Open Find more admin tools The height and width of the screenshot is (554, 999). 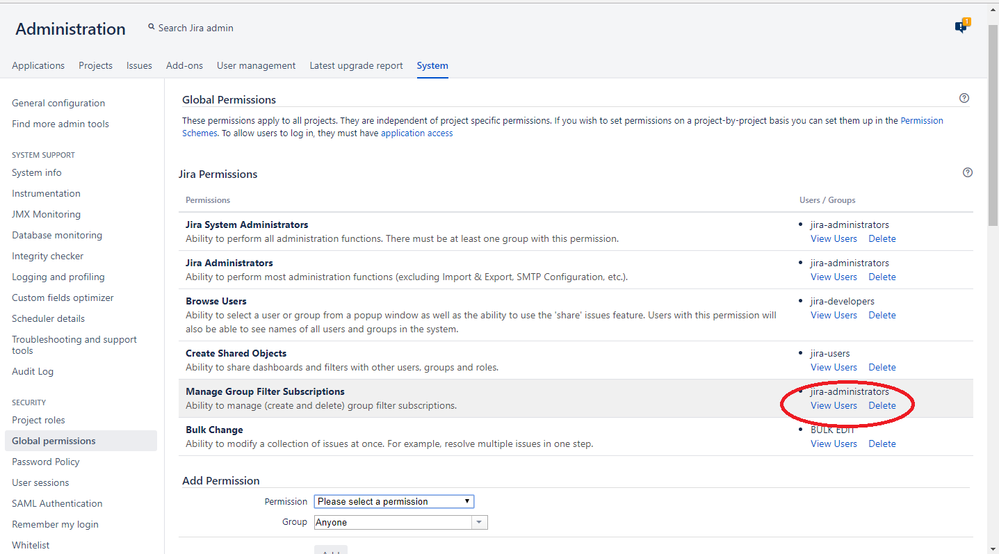point(61,124)
